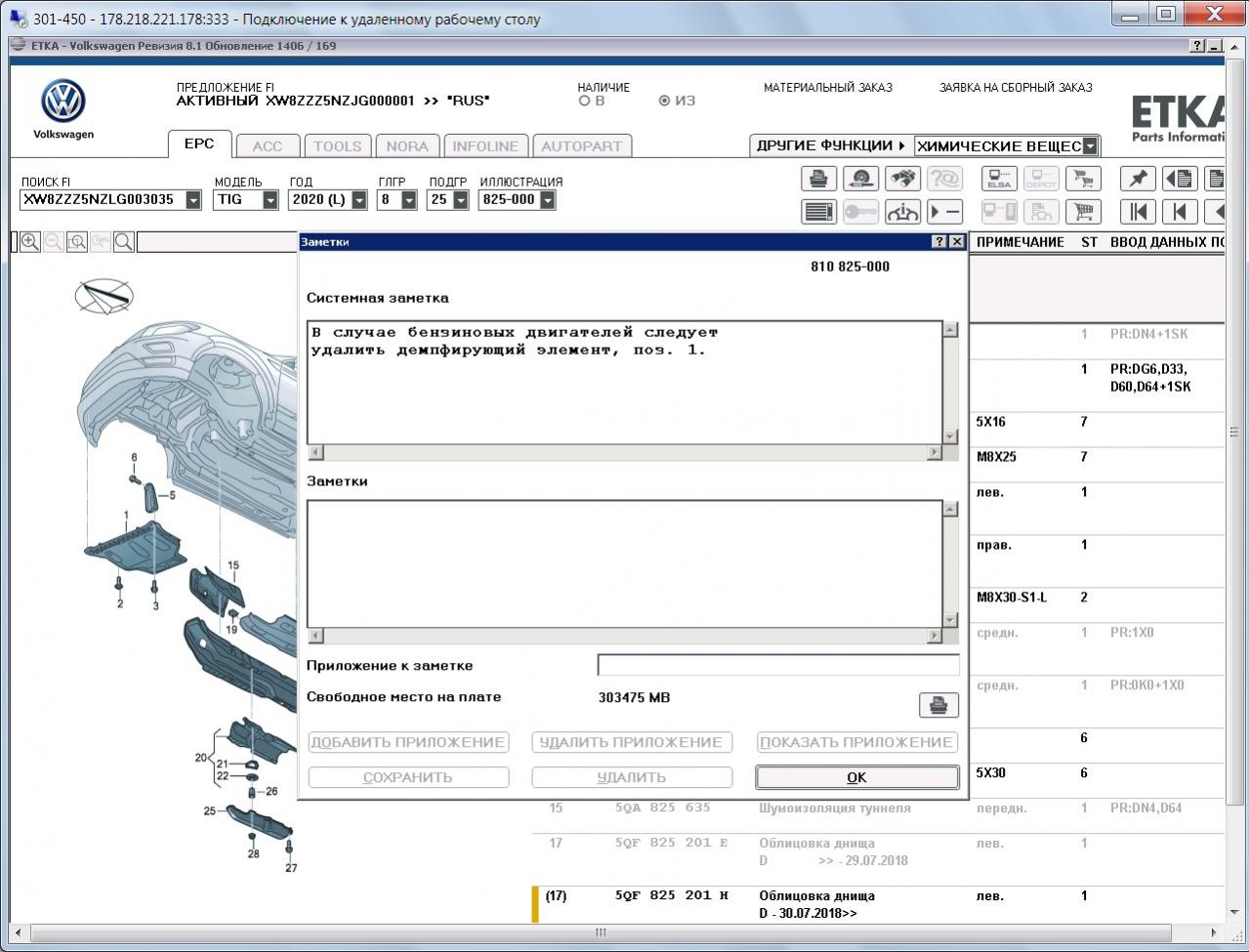
Task: Click the Приложение к заметке input field
Action: 778,665
